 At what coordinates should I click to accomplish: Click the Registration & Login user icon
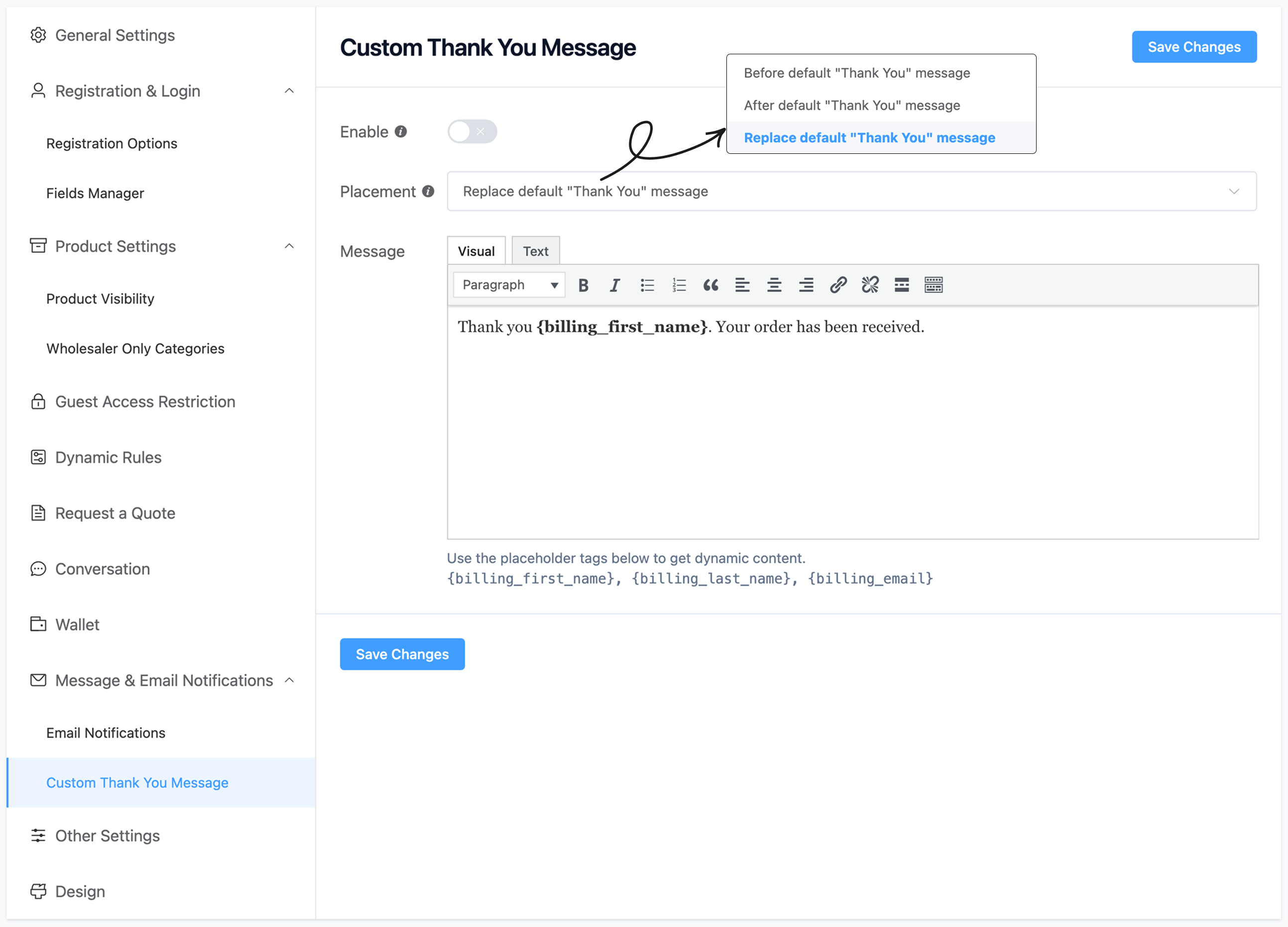38,91
